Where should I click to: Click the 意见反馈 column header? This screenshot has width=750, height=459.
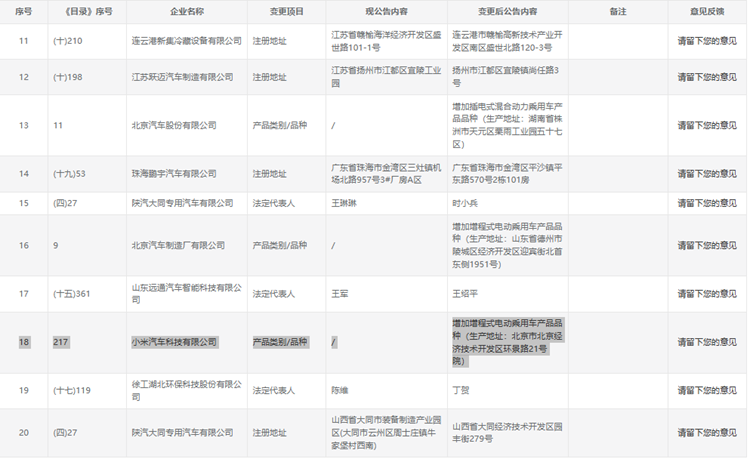[706, 11]
